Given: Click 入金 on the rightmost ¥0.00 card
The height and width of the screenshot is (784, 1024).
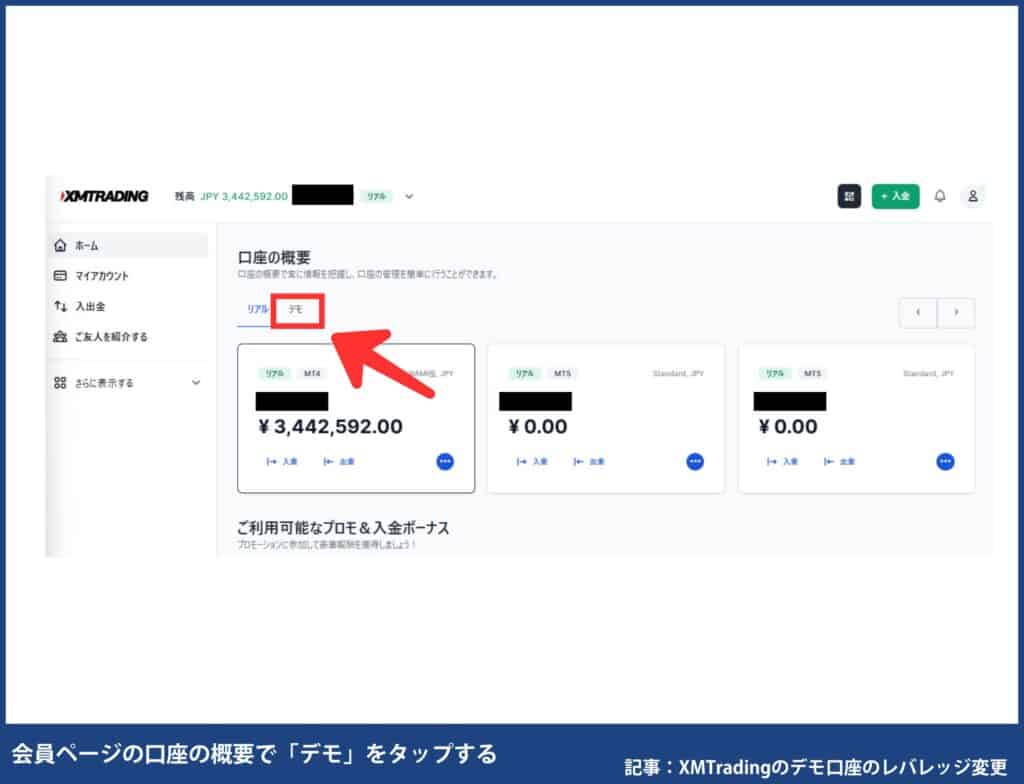Looking at the screenshot, I should coord(782,461).
